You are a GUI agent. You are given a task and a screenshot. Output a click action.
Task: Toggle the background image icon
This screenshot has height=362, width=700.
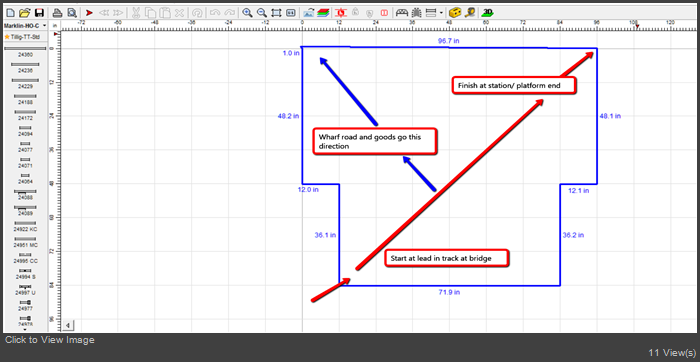[x=308, y=12]
